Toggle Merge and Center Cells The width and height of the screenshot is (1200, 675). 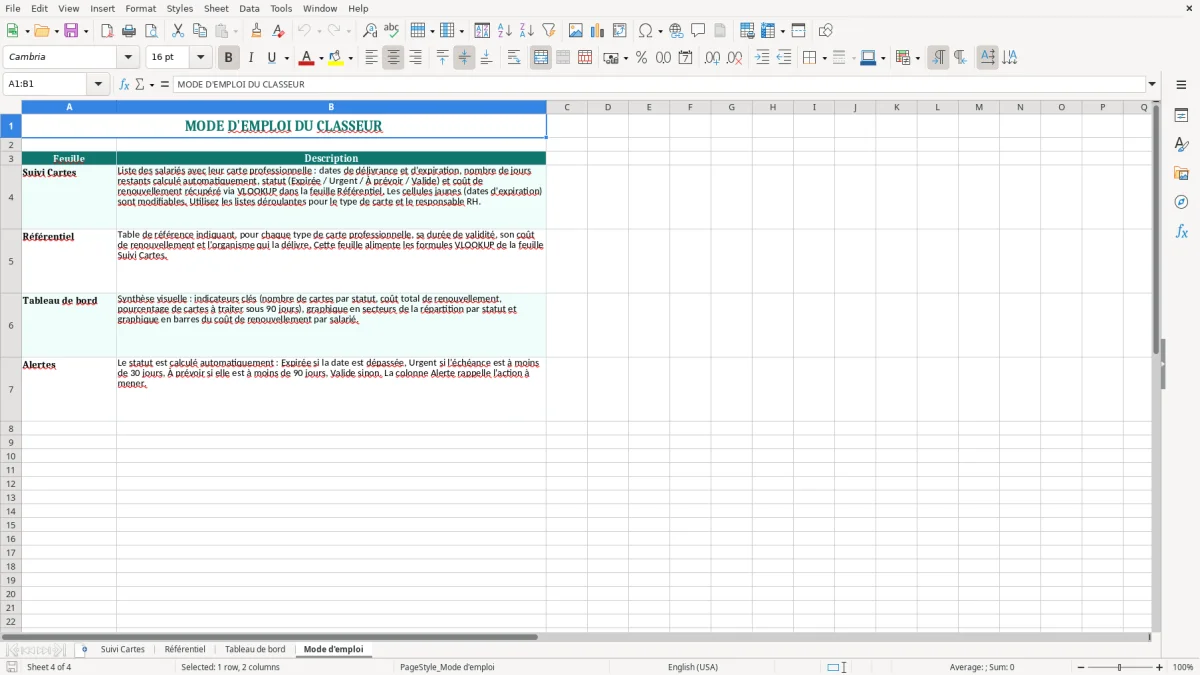coord(541,58)
